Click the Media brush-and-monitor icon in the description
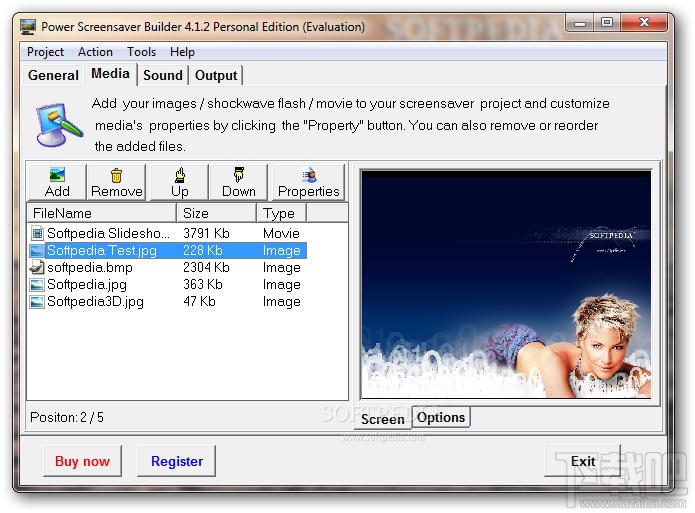 [x=59, y=125]
